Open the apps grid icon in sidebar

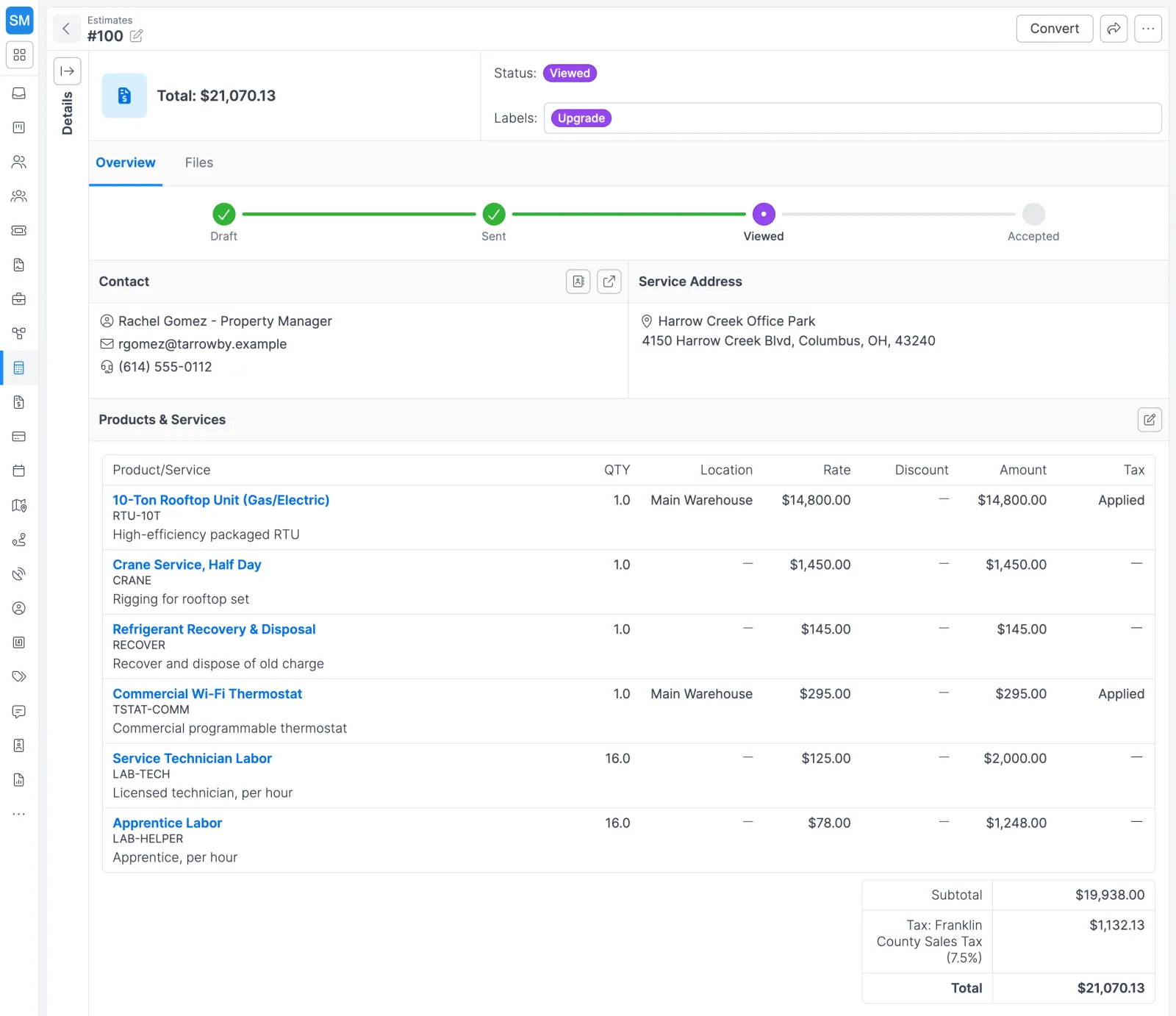(19, 55)
